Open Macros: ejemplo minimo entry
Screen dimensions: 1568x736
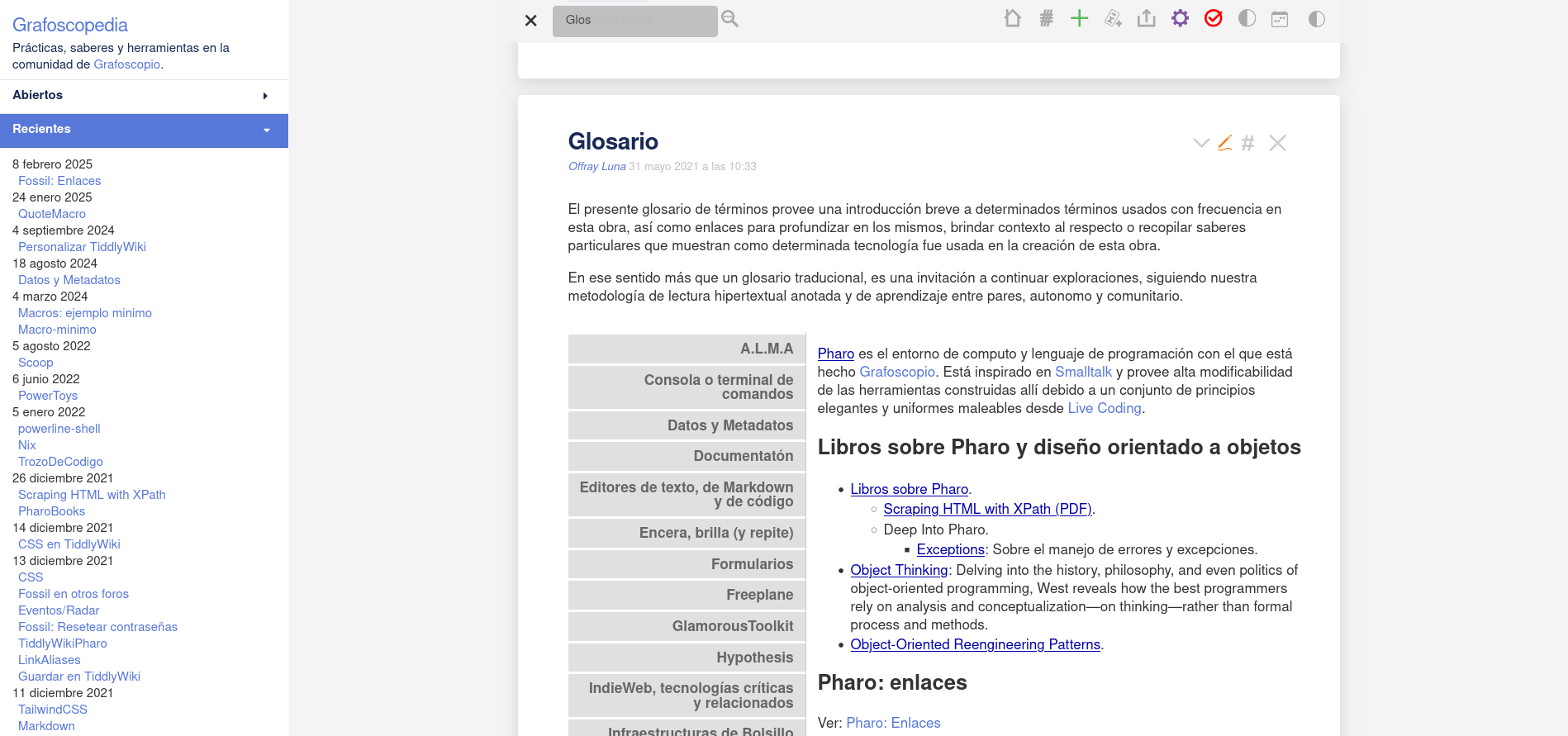[85, 313]
